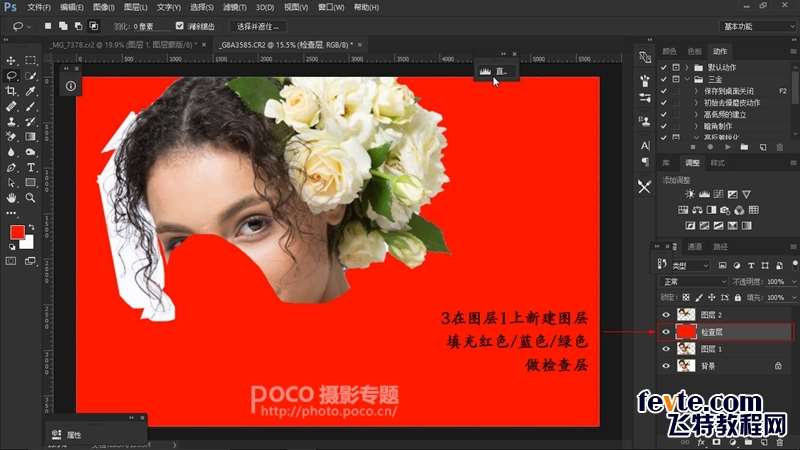The width and height of the screenshot is (800, 450).
Task: Click the stop action button
Action: [x=693, y=147]
